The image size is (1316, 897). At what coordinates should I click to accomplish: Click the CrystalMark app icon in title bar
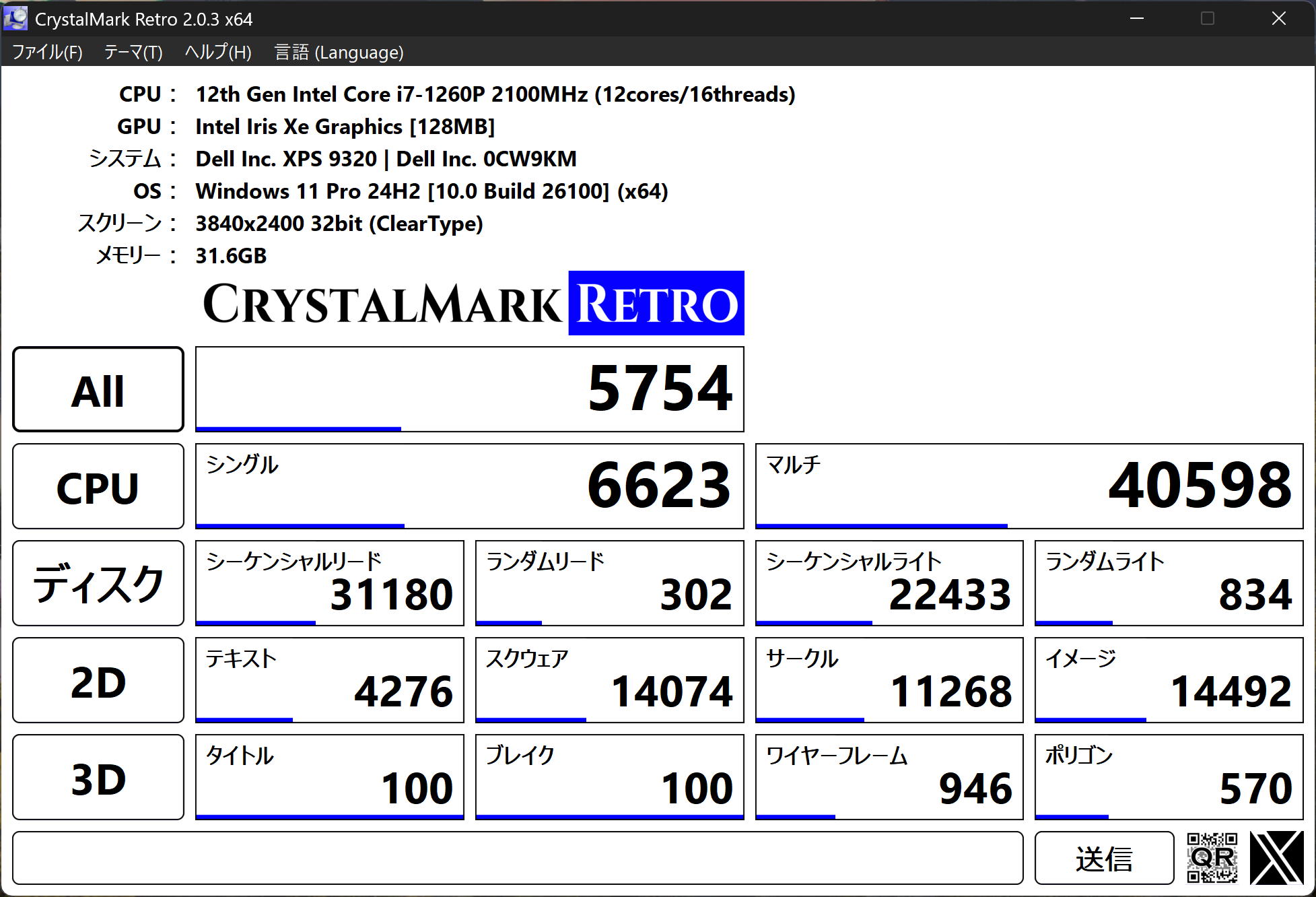(x=15, y=19)
